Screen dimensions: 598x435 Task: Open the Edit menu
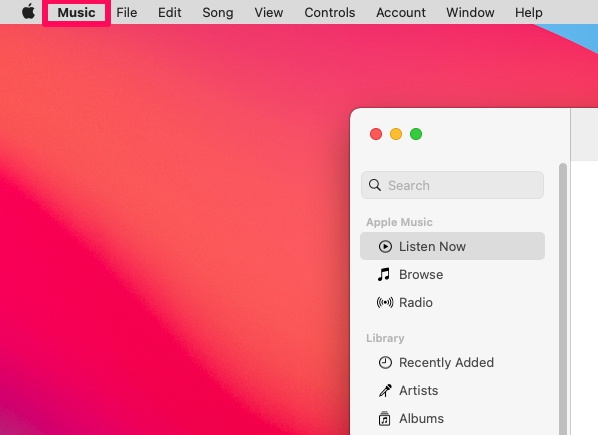[x=169, y=13]
